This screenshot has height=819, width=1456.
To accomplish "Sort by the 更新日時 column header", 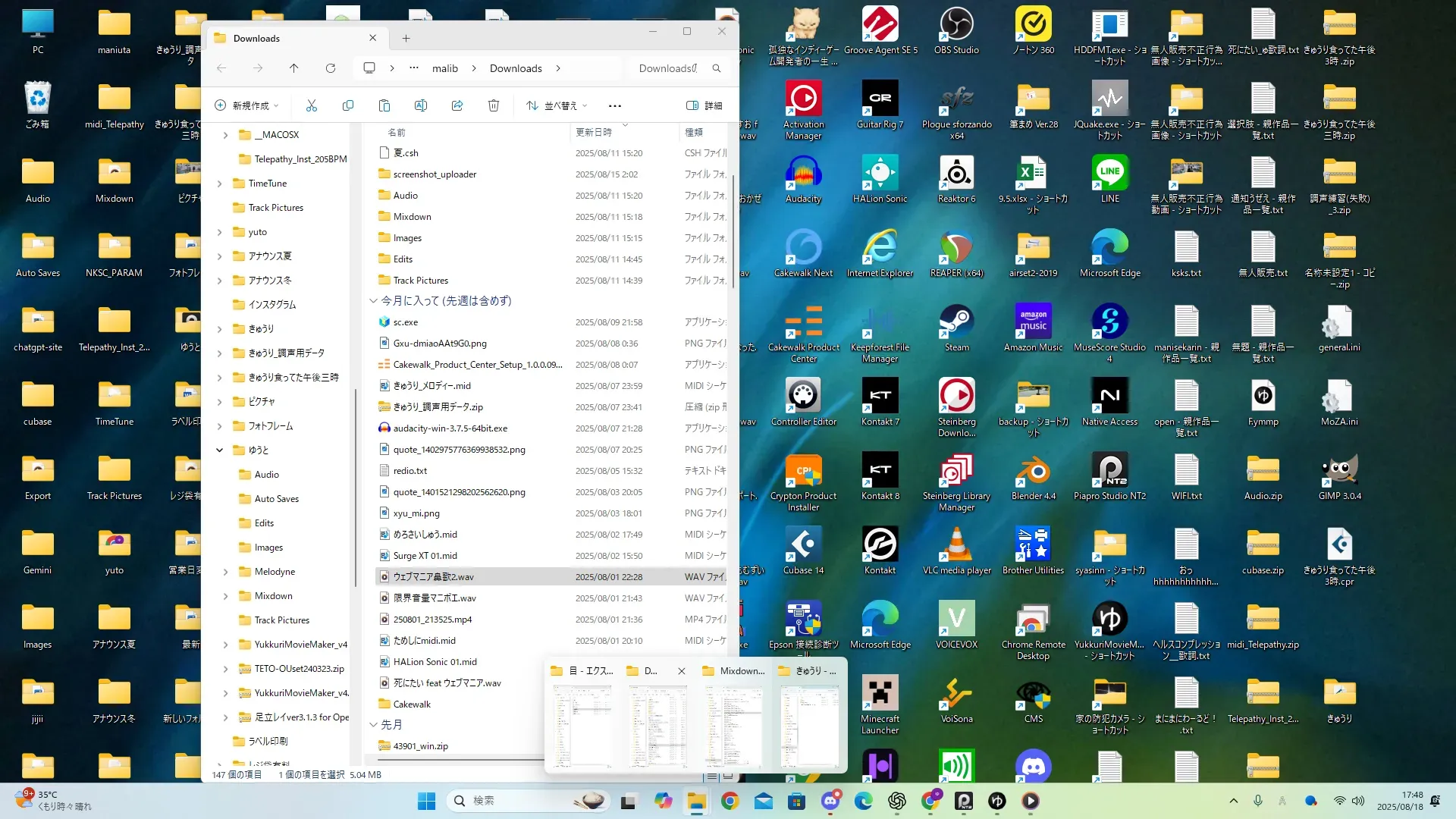I will click(594, 132).
